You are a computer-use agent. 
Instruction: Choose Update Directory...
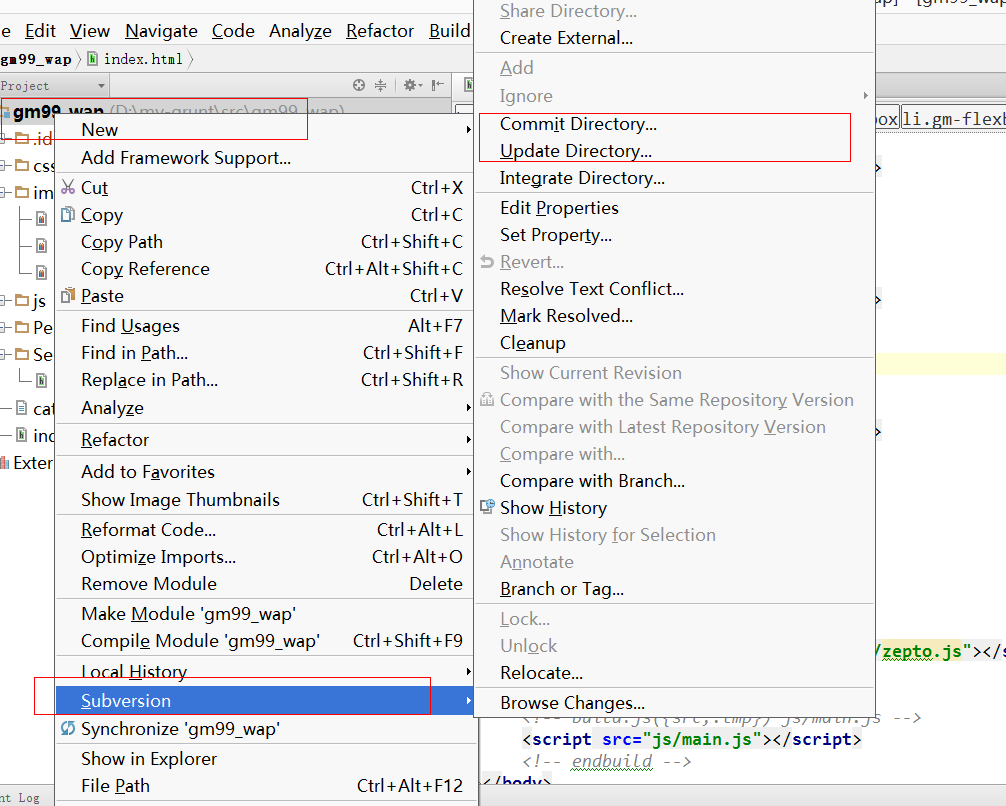point(675,151)
